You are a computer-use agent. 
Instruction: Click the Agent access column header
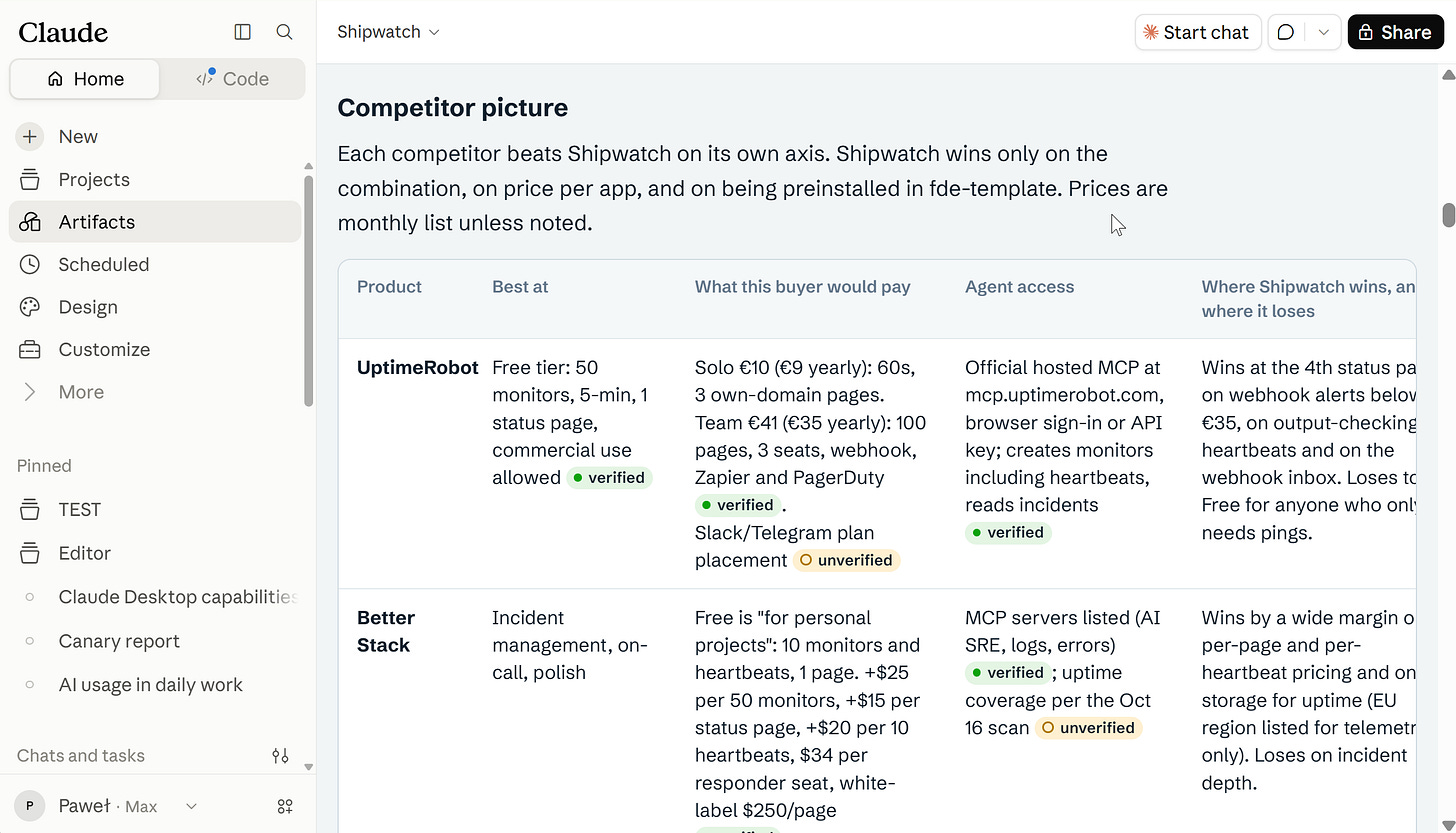click(x=1019, y=287)
